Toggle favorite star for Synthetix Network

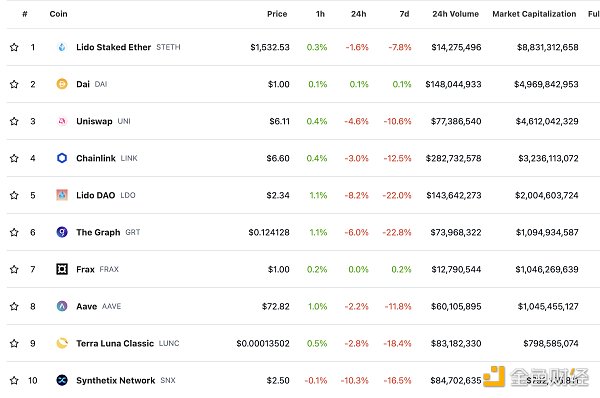click(x=14, y=380)
